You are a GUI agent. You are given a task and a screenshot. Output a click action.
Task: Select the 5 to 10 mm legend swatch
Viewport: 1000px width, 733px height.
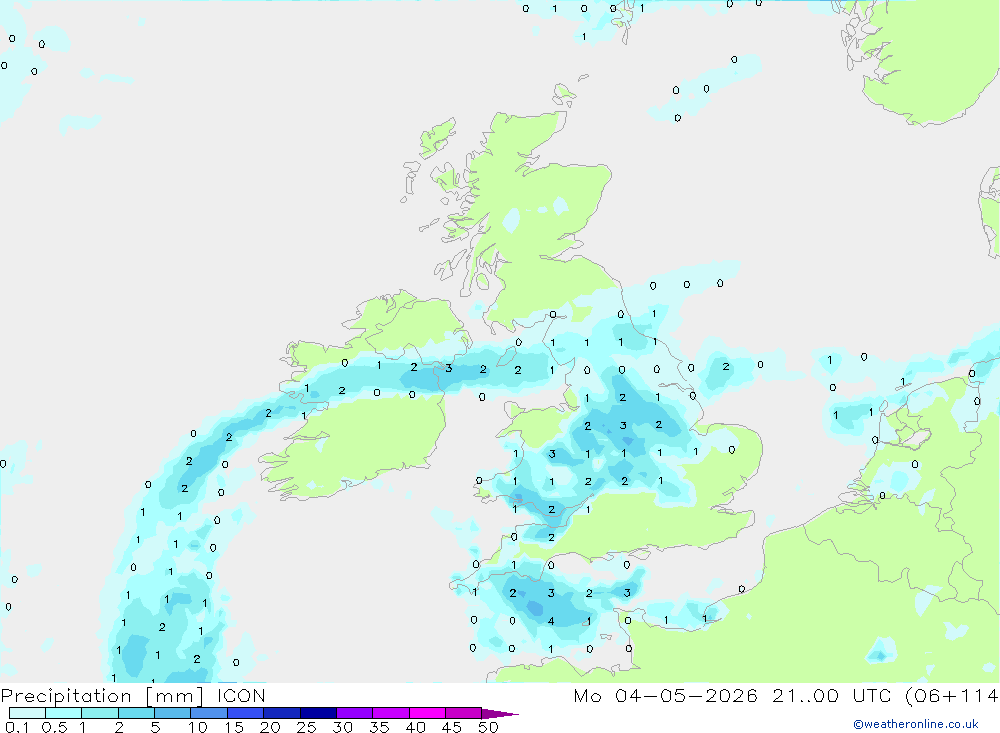173,713
